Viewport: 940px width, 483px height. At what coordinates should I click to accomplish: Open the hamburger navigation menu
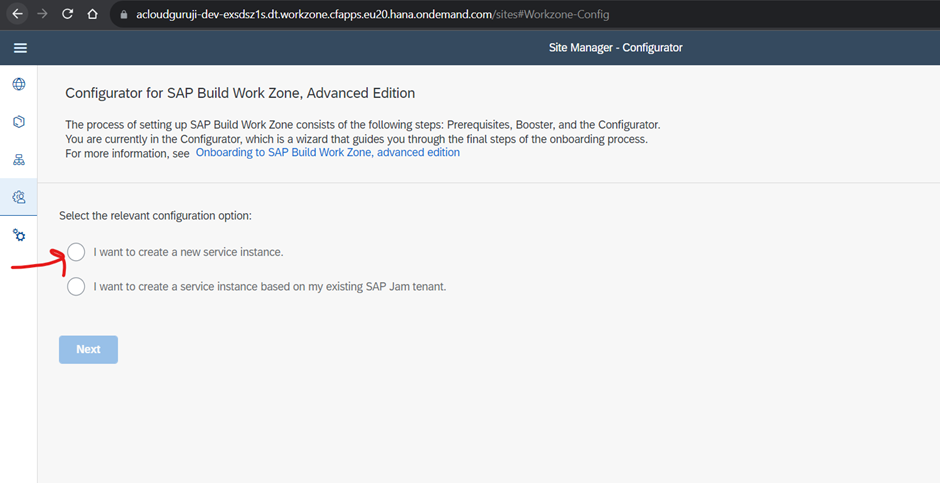[x=20, y=48]
